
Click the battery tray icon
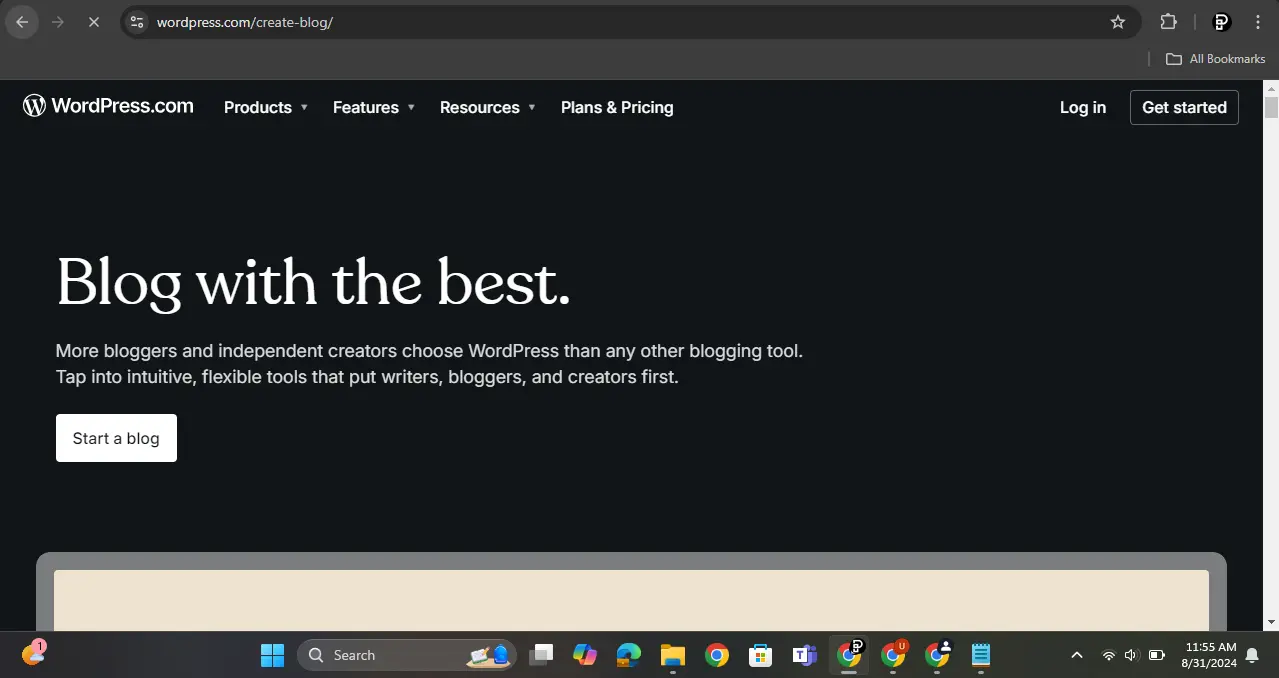[1157, 655]
